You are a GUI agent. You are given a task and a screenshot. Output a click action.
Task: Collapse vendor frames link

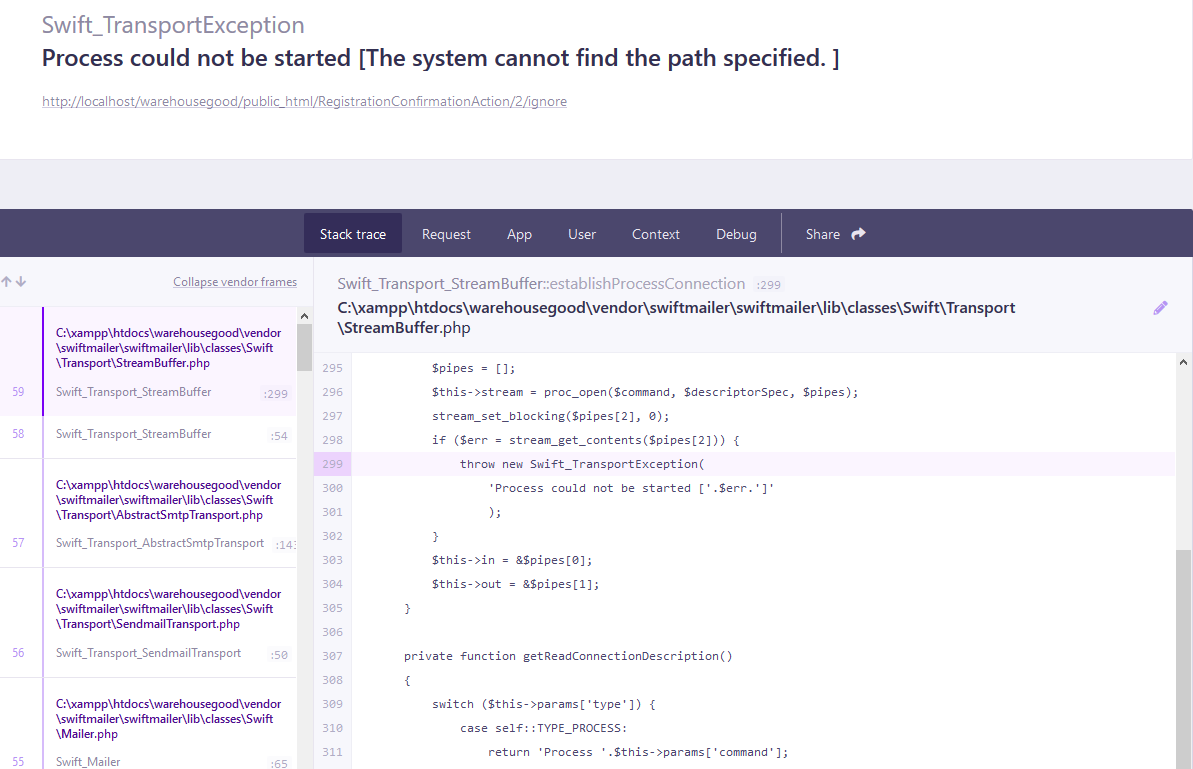pyautogui.click(x=235, y=281)
